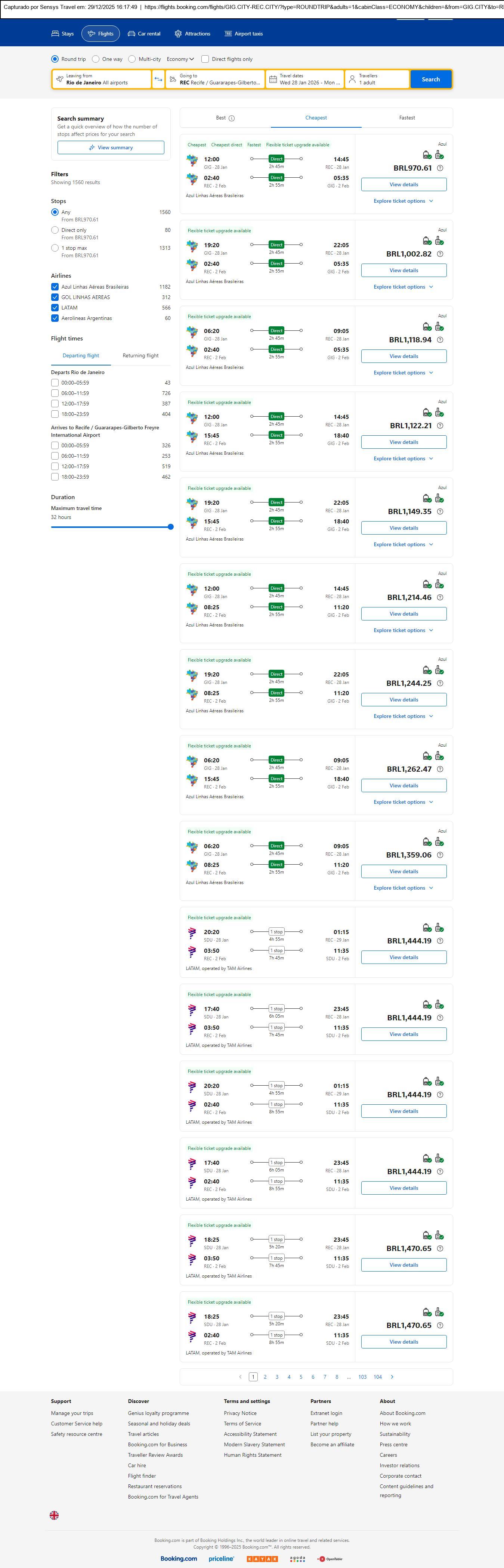The image size is (504, 1568).
Task: Click the View summary button
Action: 110,147
